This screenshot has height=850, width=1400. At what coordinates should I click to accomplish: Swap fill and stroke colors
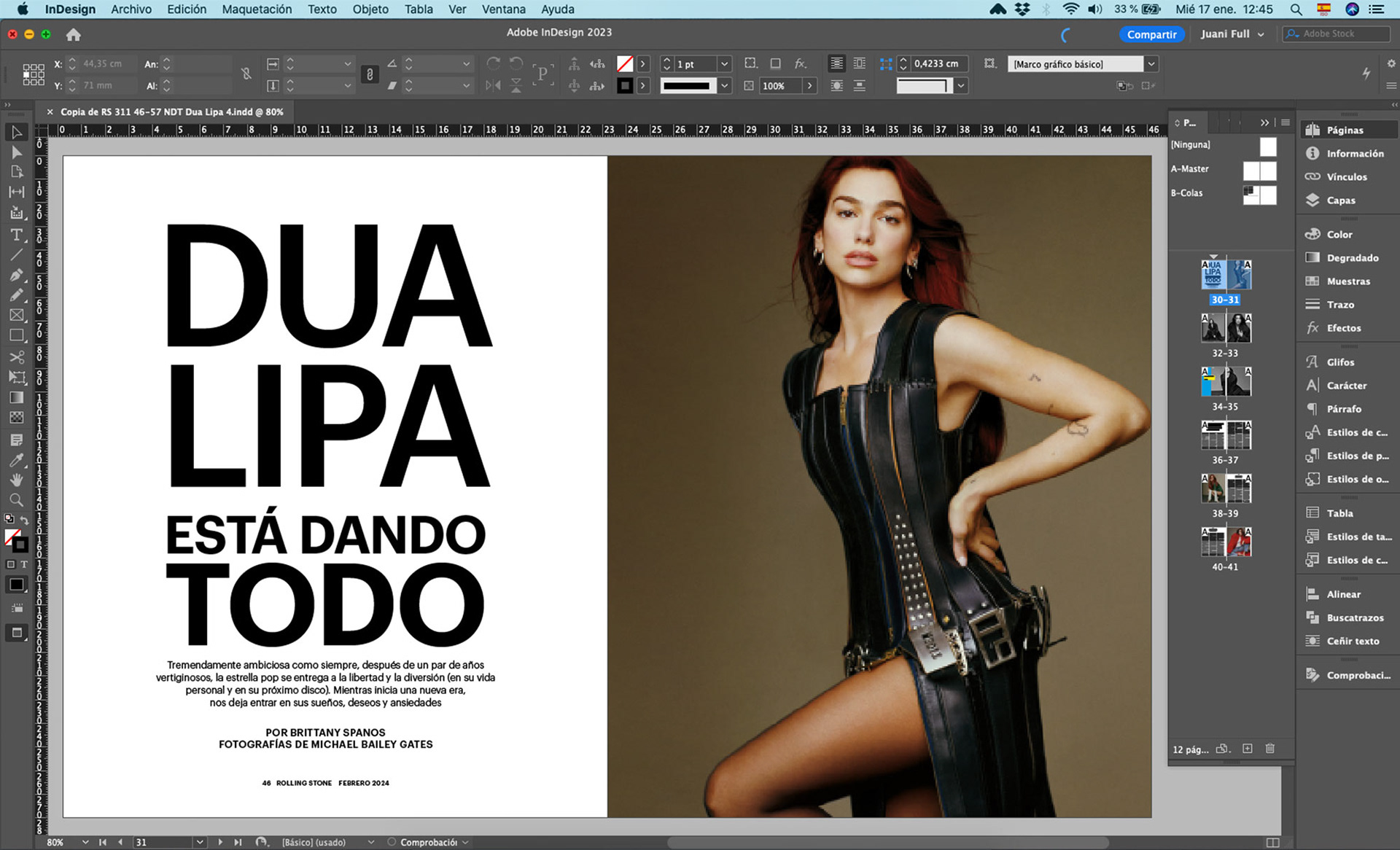click(x=25, y=520)
